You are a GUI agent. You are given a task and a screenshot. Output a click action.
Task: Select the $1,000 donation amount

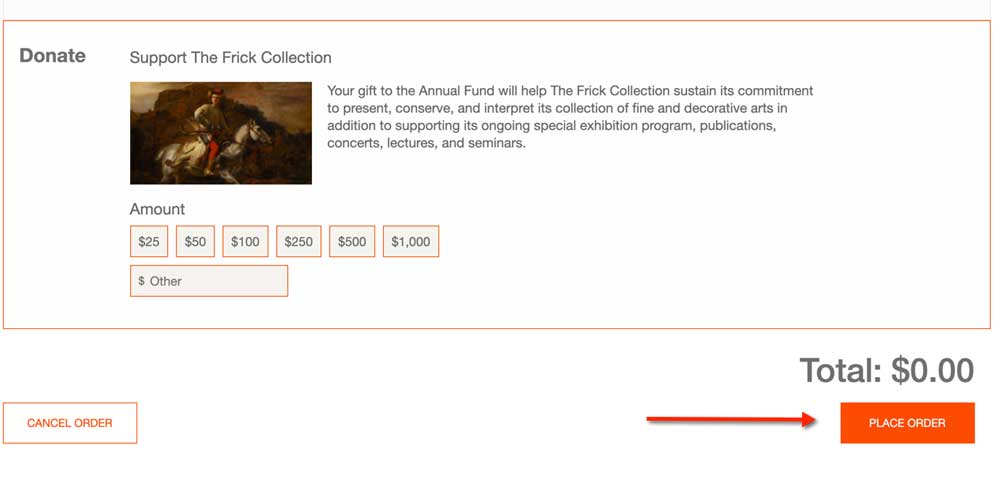coord(411,242)
